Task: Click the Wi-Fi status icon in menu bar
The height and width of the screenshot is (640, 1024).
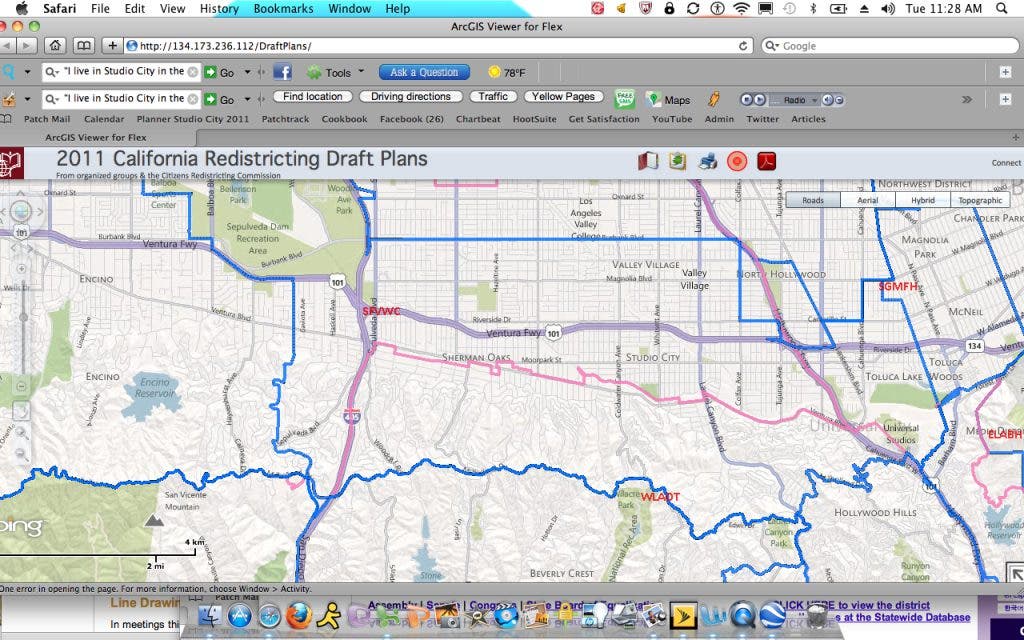Action: point(741,8)
